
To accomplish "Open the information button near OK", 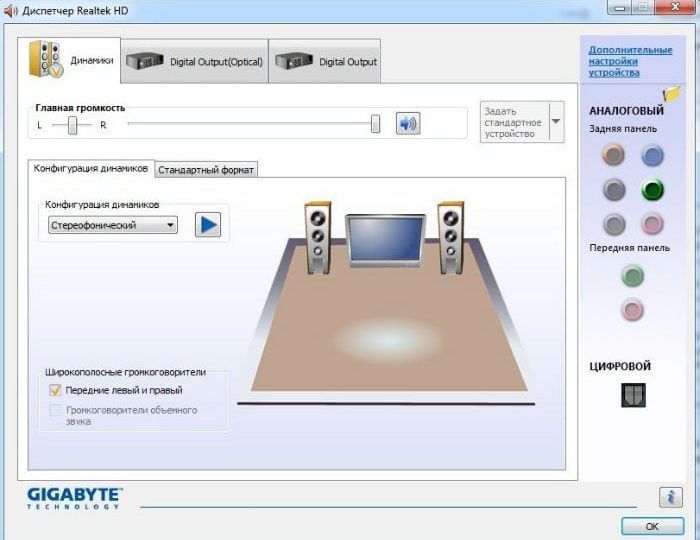I will click(670, 497).
